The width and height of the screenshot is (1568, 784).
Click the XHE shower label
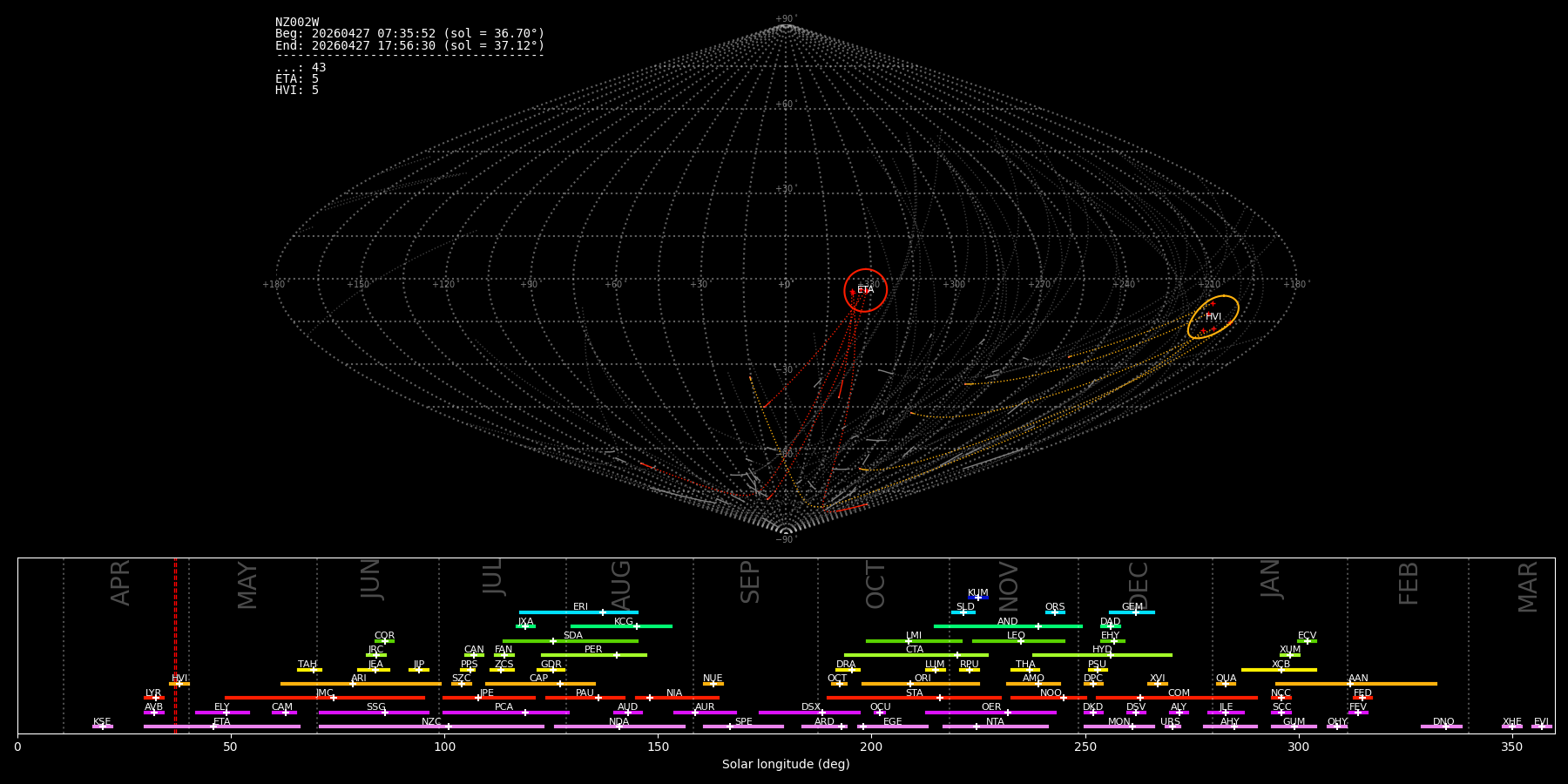(1512, 722)
